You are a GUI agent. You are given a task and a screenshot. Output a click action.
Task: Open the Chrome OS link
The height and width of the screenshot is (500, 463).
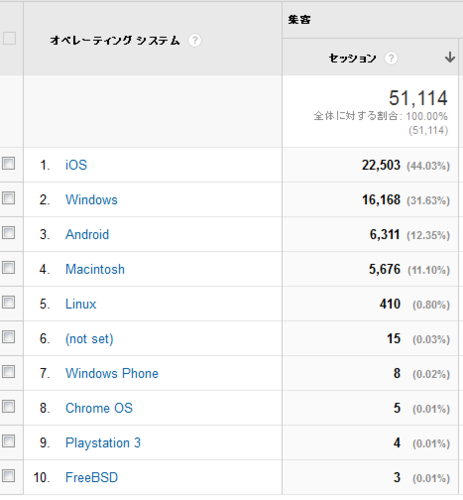[99, 408]
